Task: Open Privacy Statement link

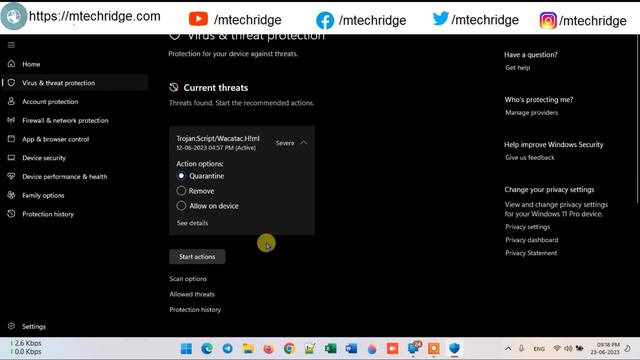Action: 531,253
